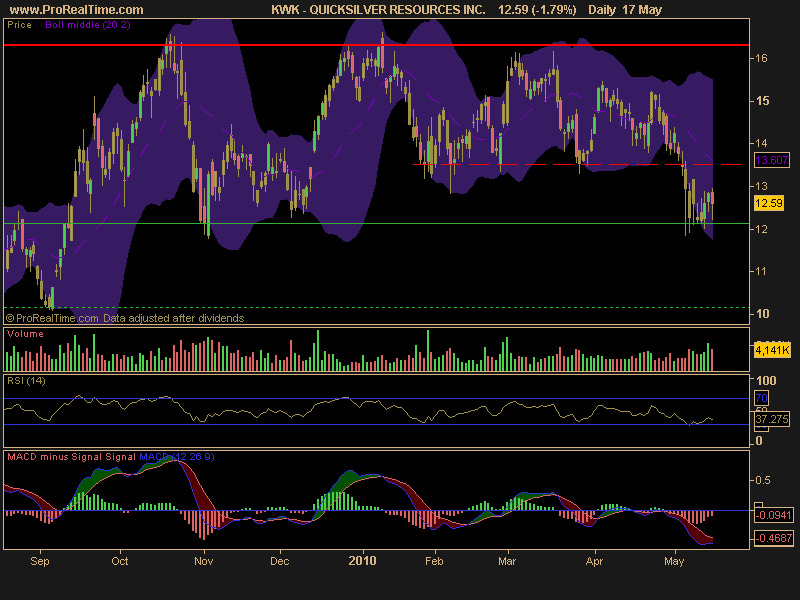
Task: Select the solid red resistance line above 16
Action: pos(377,45)
